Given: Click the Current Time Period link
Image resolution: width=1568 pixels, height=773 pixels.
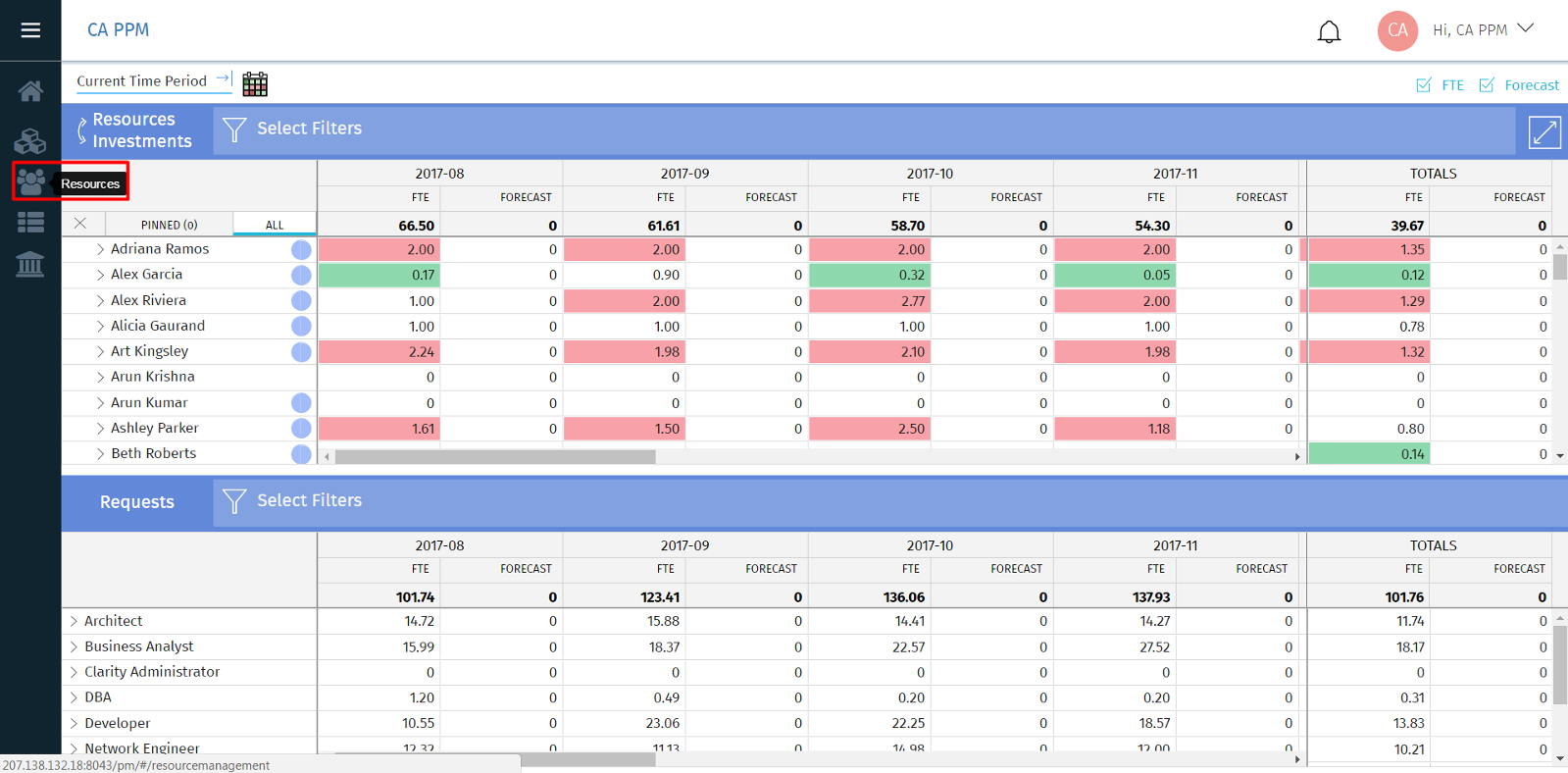Looking at the screenshot, I should [142, 81].
